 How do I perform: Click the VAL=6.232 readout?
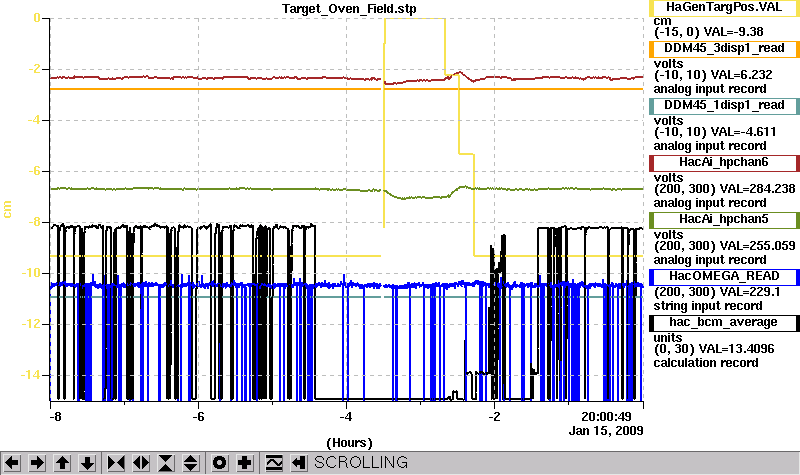click(x=741, y=74)
